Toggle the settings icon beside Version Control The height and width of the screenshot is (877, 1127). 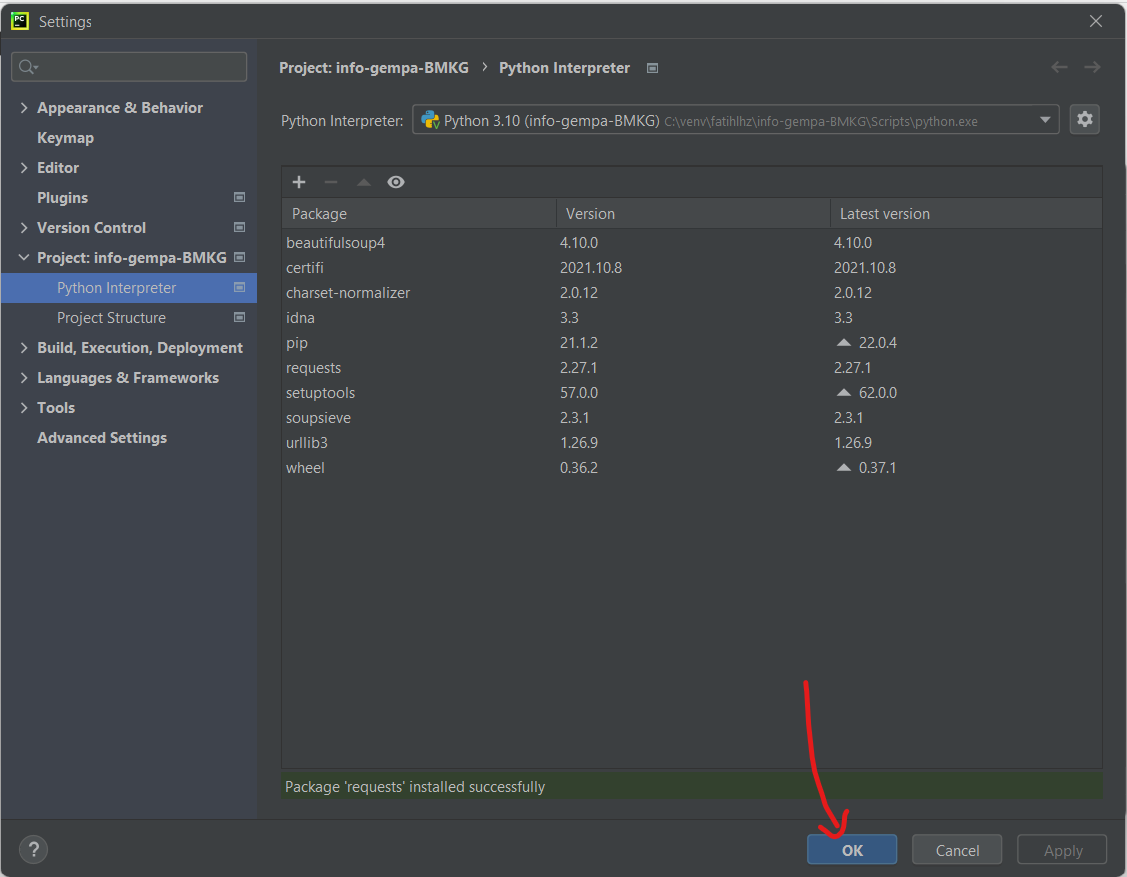click(239, 227)
